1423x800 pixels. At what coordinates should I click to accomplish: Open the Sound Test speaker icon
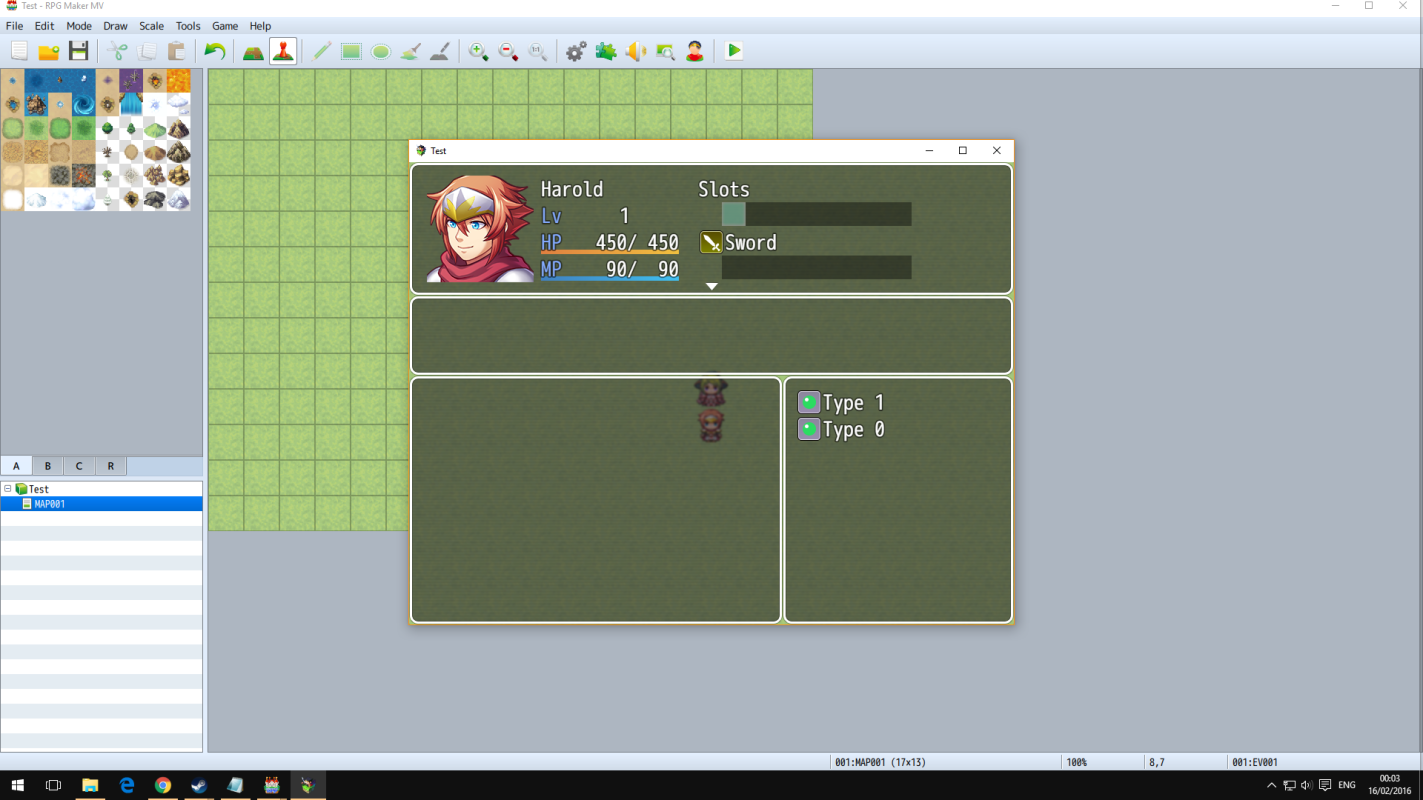coord(635,51)
